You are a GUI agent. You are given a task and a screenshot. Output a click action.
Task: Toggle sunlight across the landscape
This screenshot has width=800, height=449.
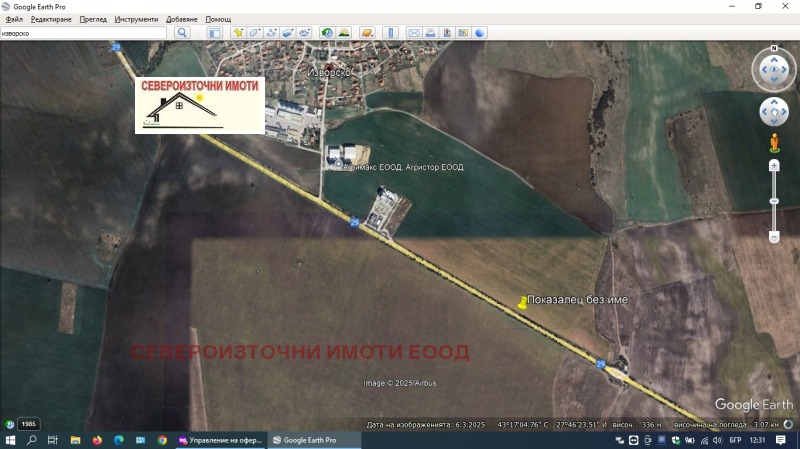coord(344,33)
